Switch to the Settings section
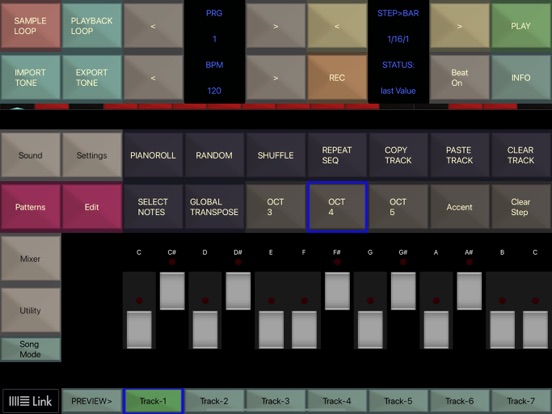Image resolution: width=552 pixels, height=414 pixels. coord(92,155)
